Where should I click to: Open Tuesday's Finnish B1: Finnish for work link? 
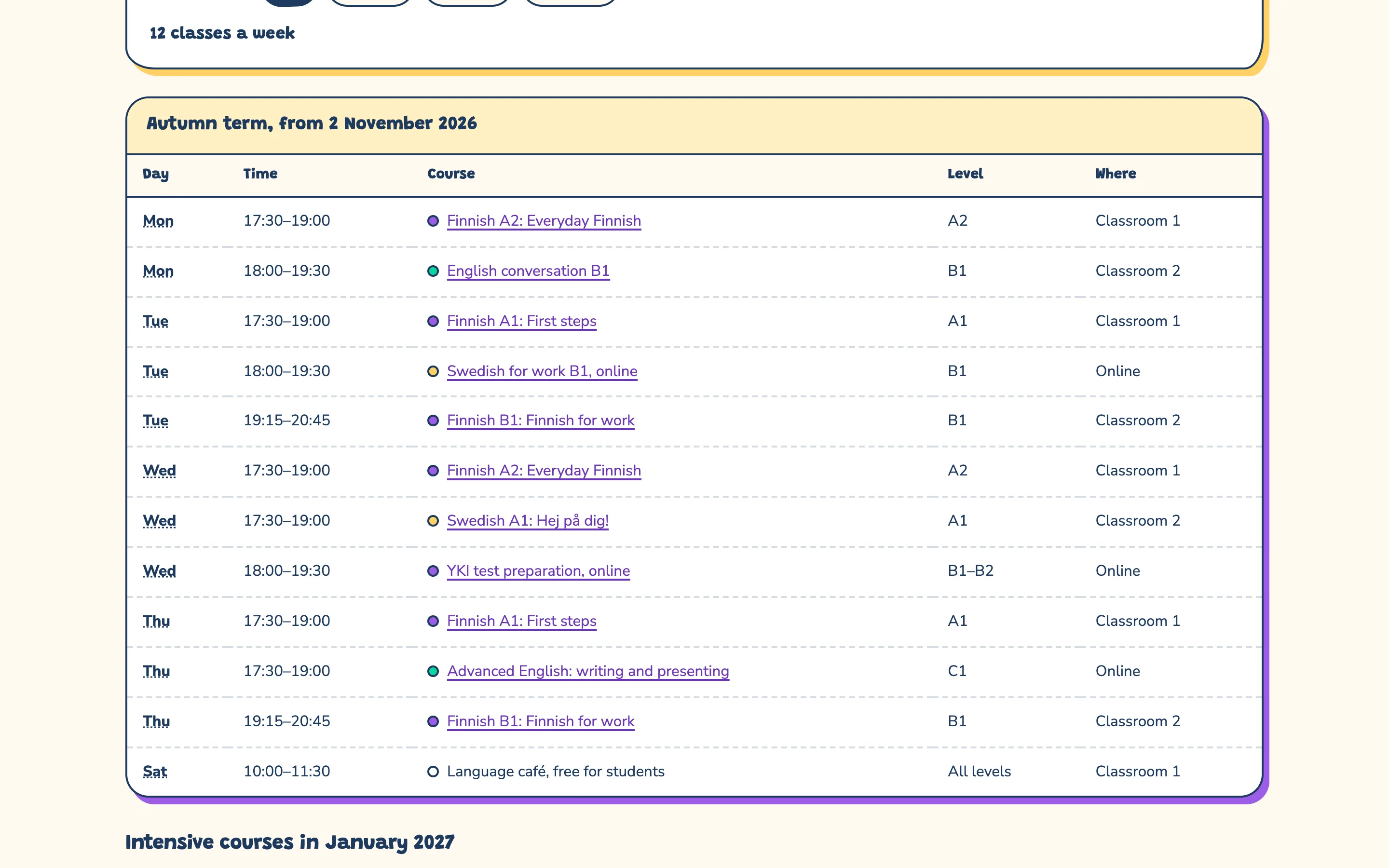click(x=541, y=420)
